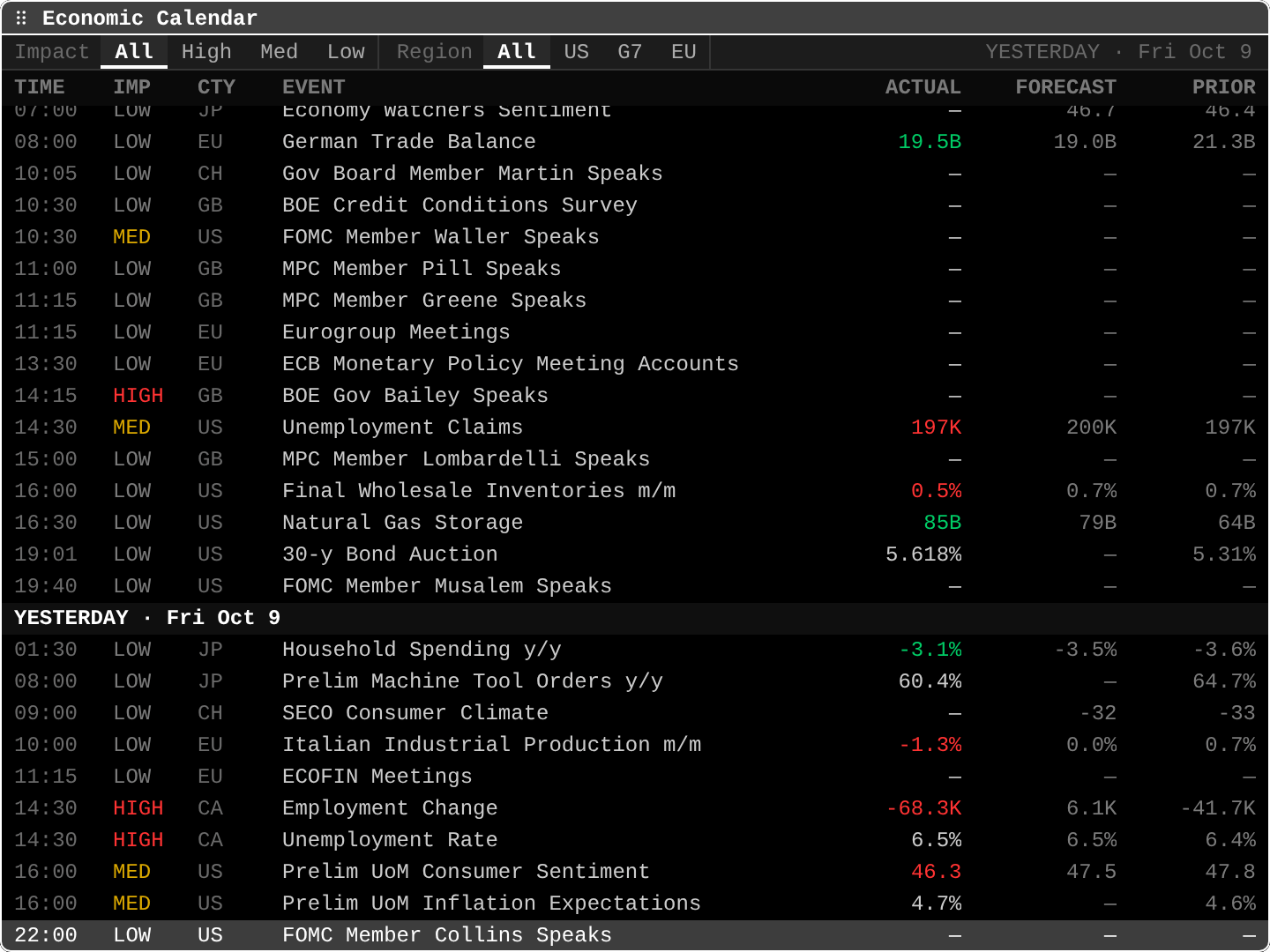Open the Natural Gas Storage event

click(x=635, y=523)
